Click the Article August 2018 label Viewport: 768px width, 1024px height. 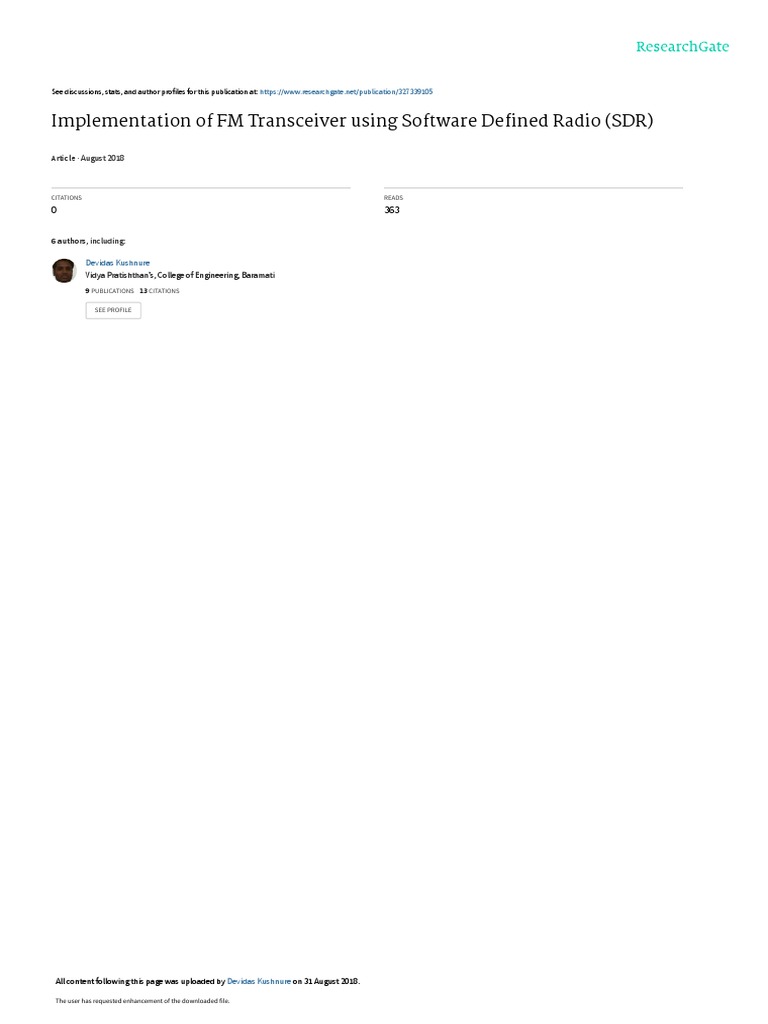tap(88, 158)
